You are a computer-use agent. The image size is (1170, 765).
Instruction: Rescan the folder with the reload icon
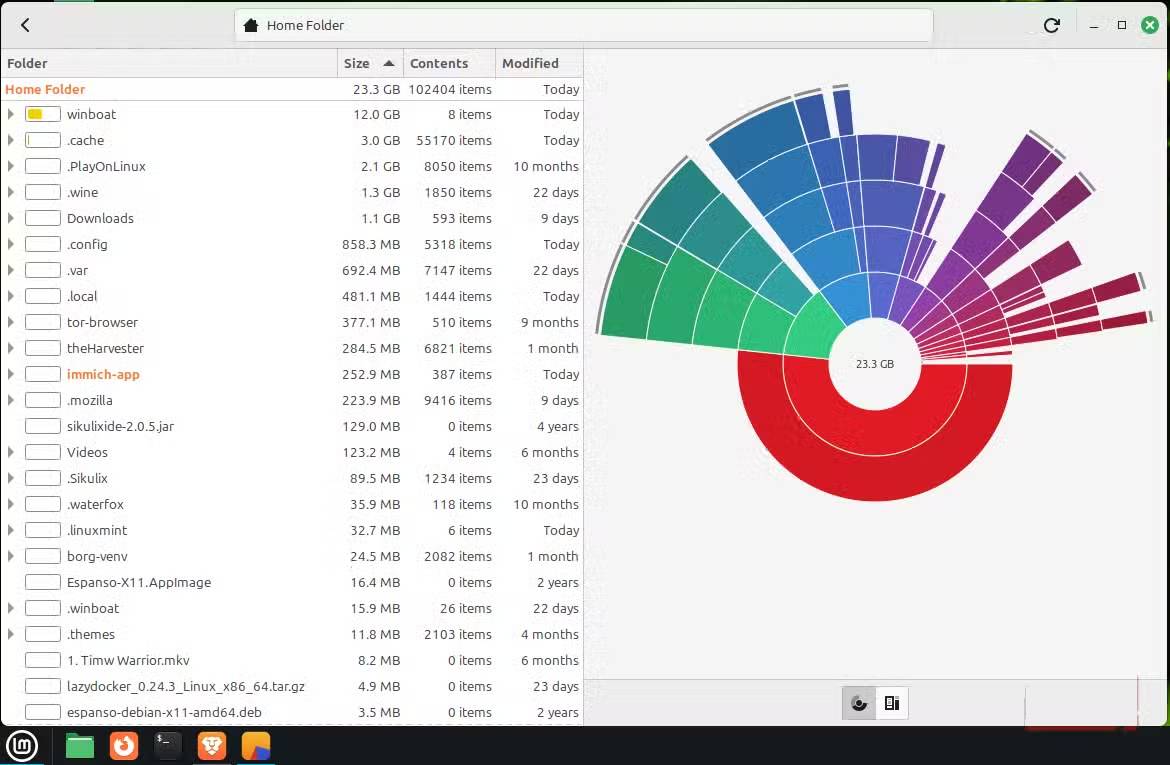pos(1051,26)
